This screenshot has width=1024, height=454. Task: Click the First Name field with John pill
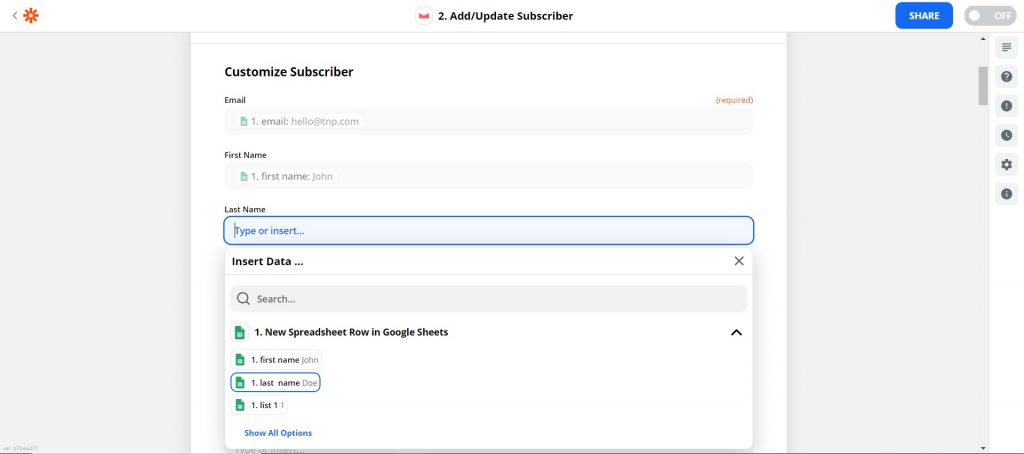[488, 176]
